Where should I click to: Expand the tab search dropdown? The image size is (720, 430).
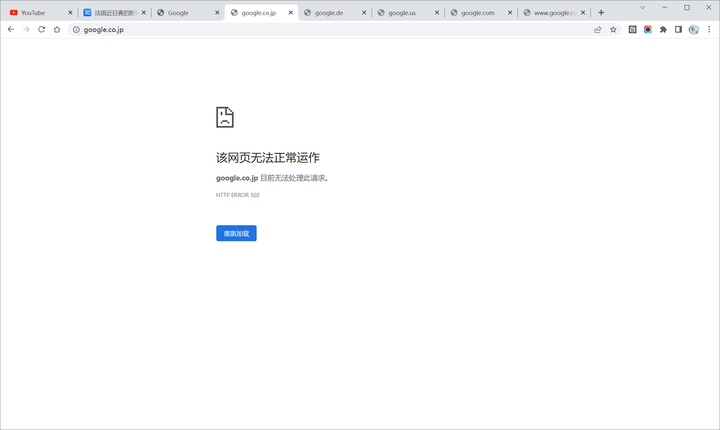click(x=642, y=7)
